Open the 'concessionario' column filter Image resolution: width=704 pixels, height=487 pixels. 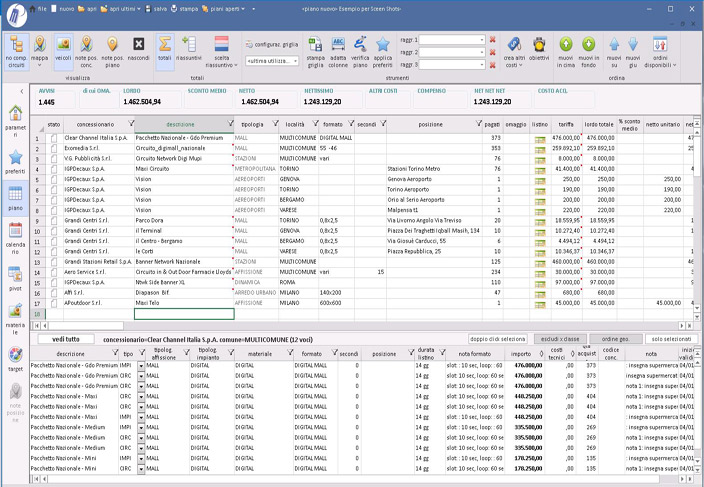(x=129, y=124)
